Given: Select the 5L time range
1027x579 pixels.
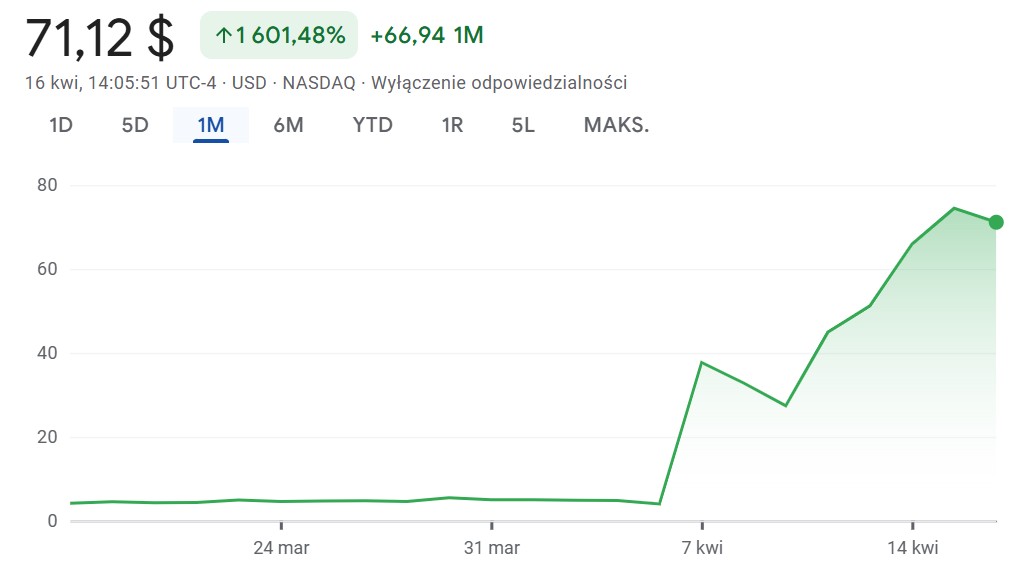Looking at the screenshot, I should click(x=523, y=126).
